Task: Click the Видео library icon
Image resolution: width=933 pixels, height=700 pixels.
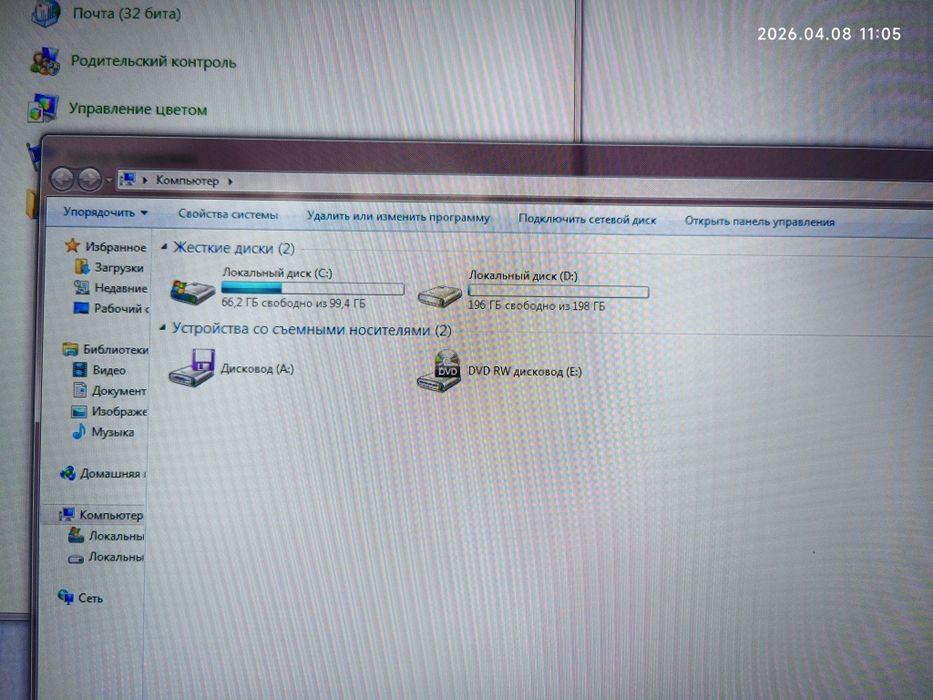Action: tap(79, 370)
